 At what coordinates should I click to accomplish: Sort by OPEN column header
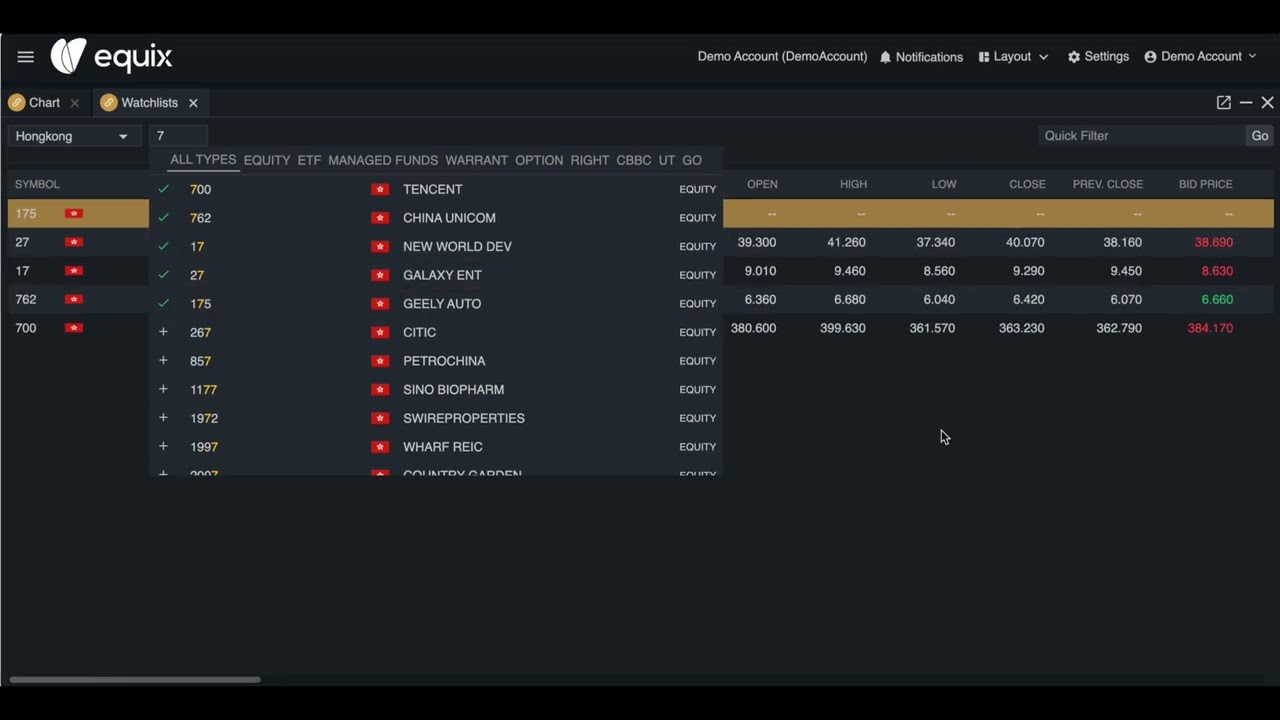coord(762,184)
